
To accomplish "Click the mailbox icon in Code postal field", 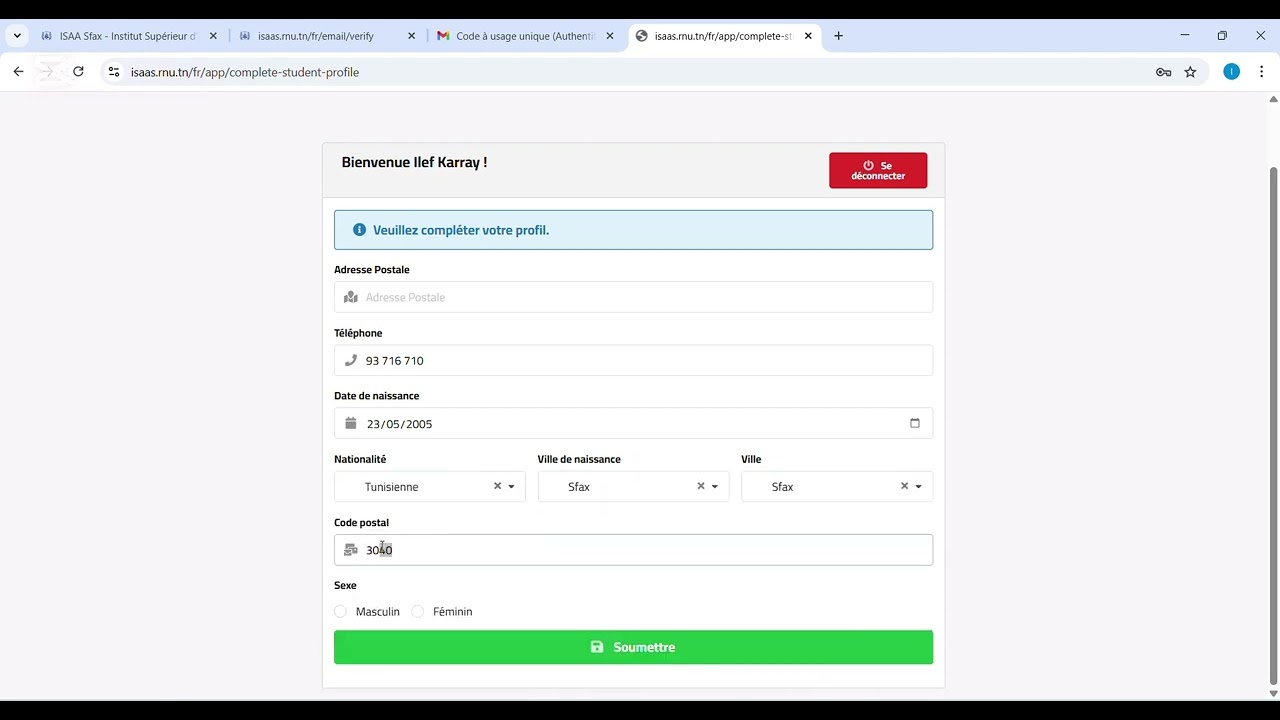I will [350, 550].
